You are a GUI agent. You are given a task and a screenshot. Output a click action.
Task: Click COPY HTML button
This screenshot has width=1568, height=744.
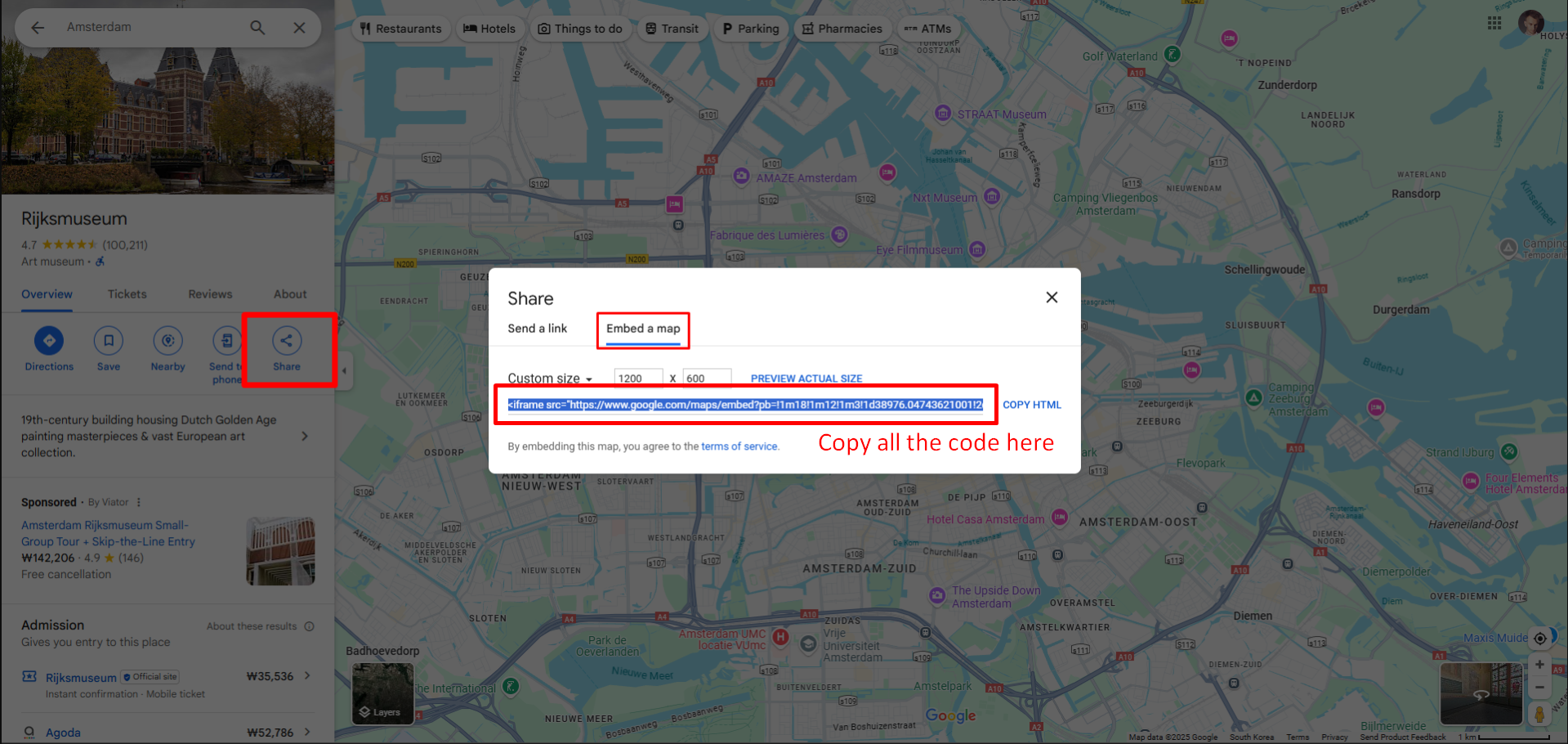pyautogui.click(x=1032, y=405)
